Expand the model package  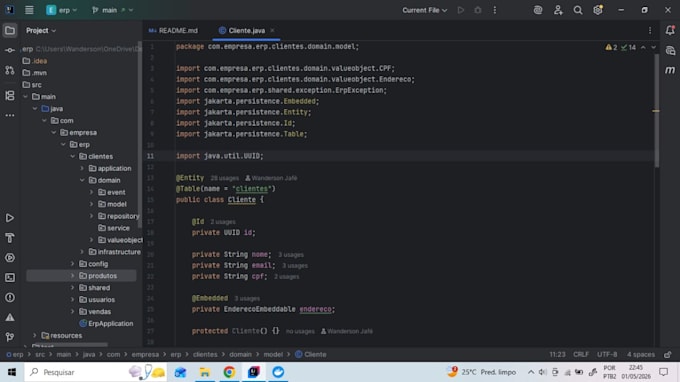92,204
